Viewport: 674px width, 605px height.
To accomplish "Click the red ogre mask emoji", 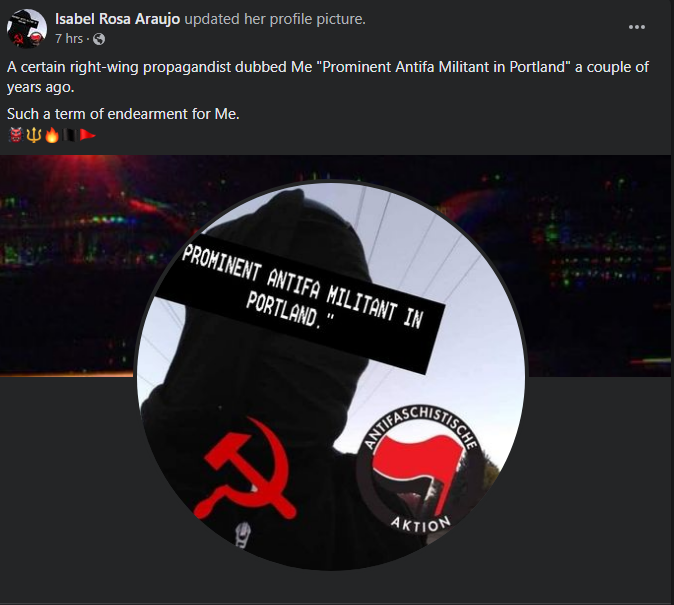I will 15,135.
